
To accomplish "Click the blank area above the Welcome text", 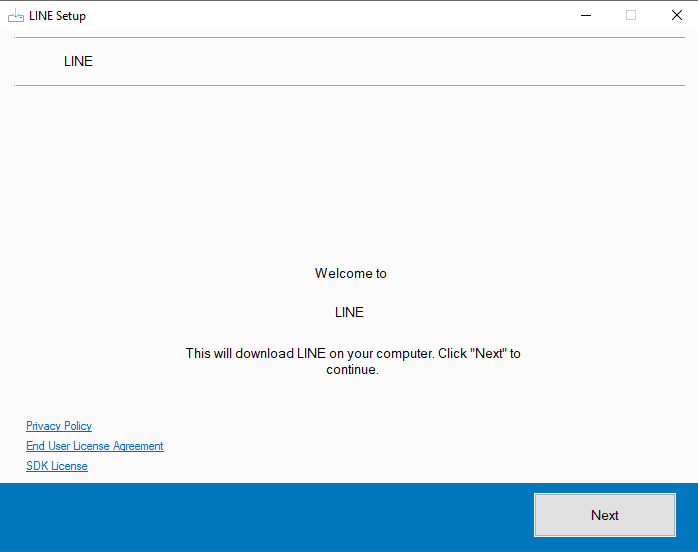I will point(349,170).
